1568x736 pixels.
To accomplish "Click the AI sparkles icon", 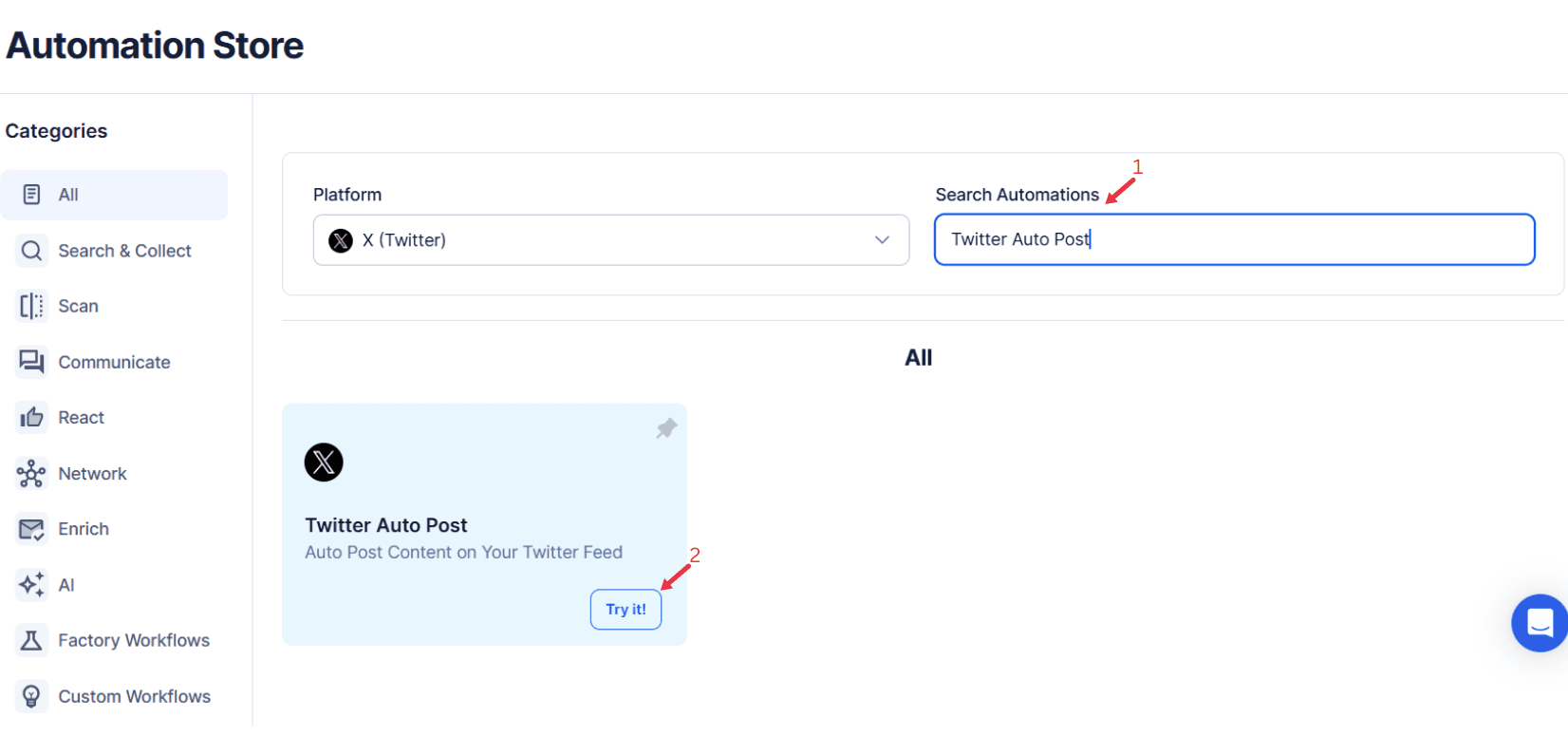I will tap(31, 585).
